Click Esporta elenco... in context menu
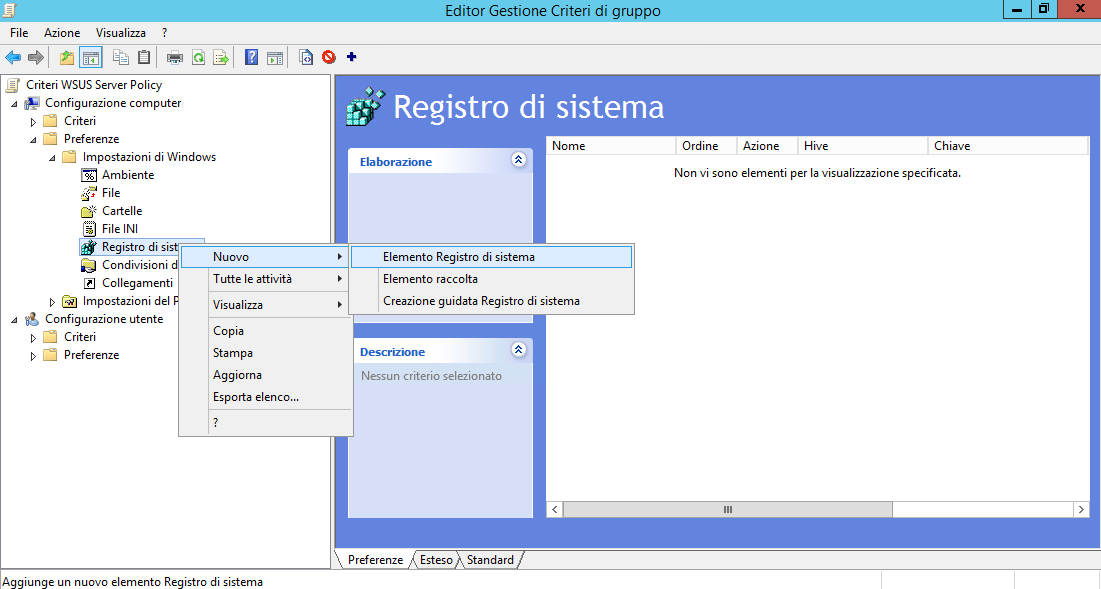The image size is (1101, 589). click(x=256, y=397)
